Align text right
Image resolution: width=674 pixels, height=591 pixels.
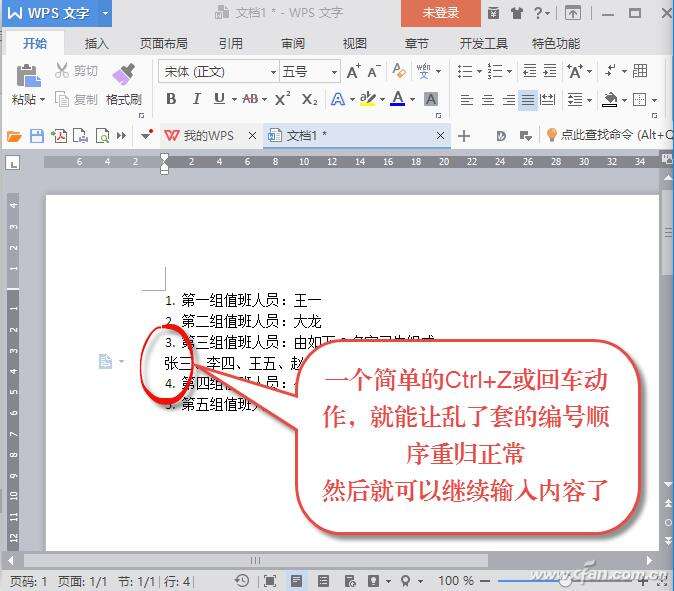[509, 100]
